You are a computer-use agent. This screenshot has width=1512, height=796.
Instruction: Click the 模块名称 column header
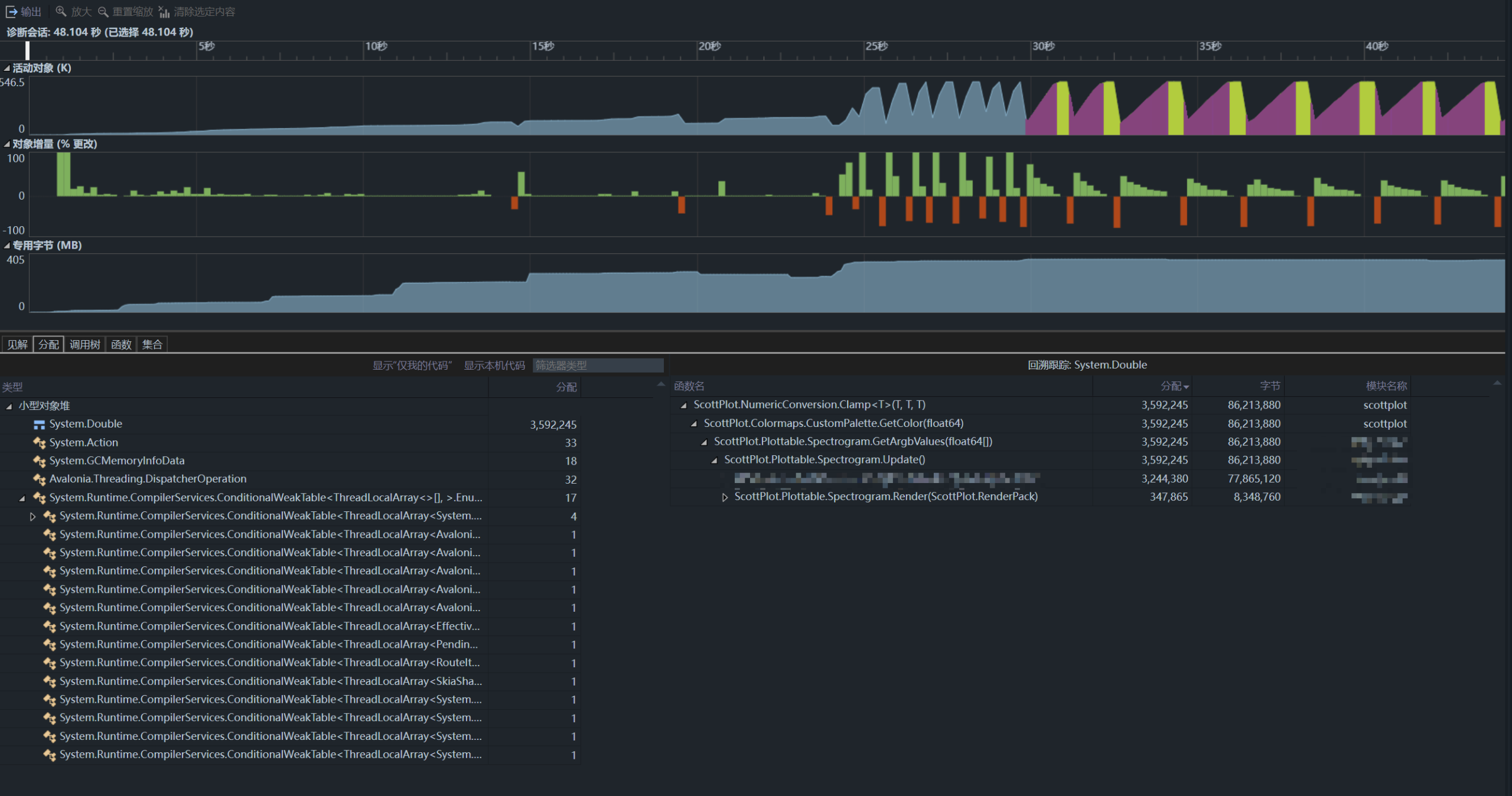click(x=1386, y=386)
